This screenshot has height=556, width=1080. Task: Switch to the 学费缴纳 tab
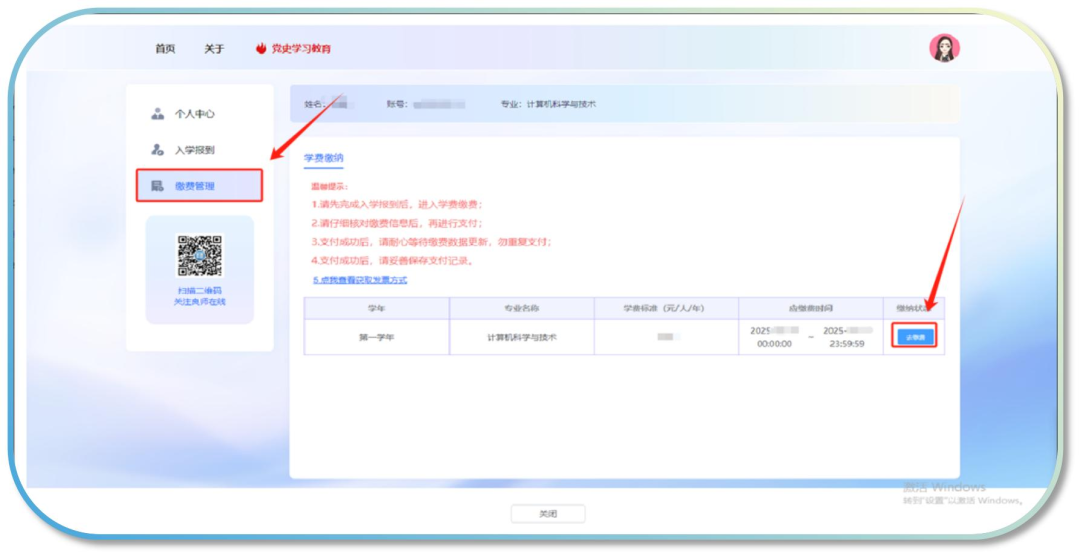click(x=324, y=158)
